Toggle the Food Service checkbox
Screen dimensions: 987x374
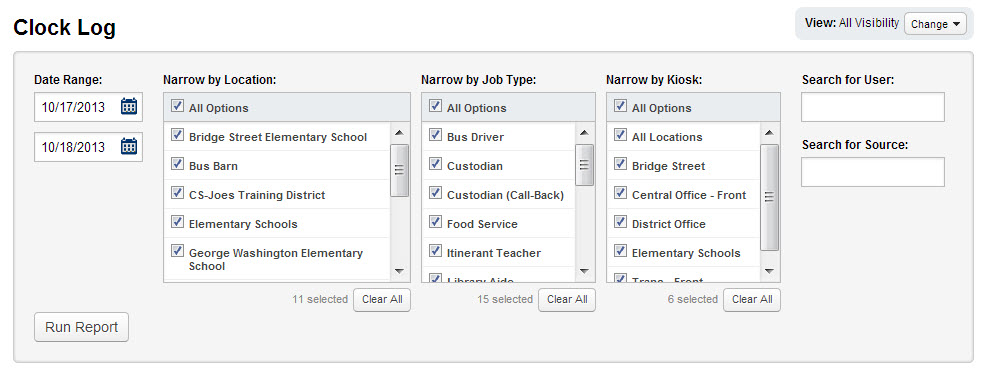click(x=435, y=222)
